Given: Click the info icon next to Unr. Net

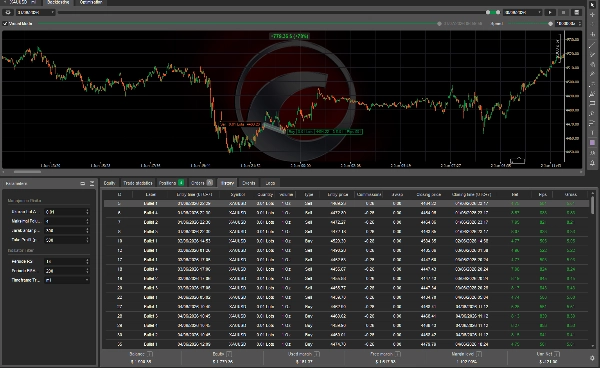Looking at the screenshot, I should 557,354.
